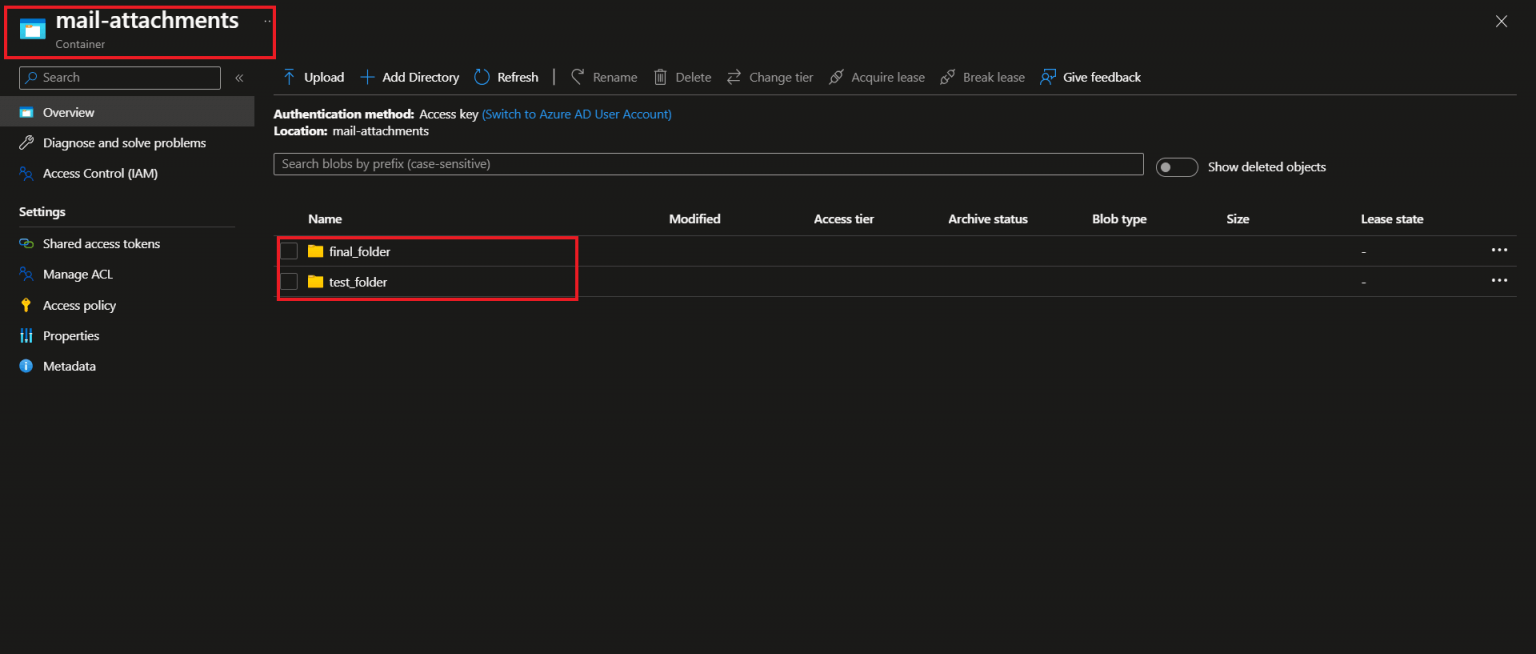
Task: Click the Give feedback button
Action: tap(1090, 77)
